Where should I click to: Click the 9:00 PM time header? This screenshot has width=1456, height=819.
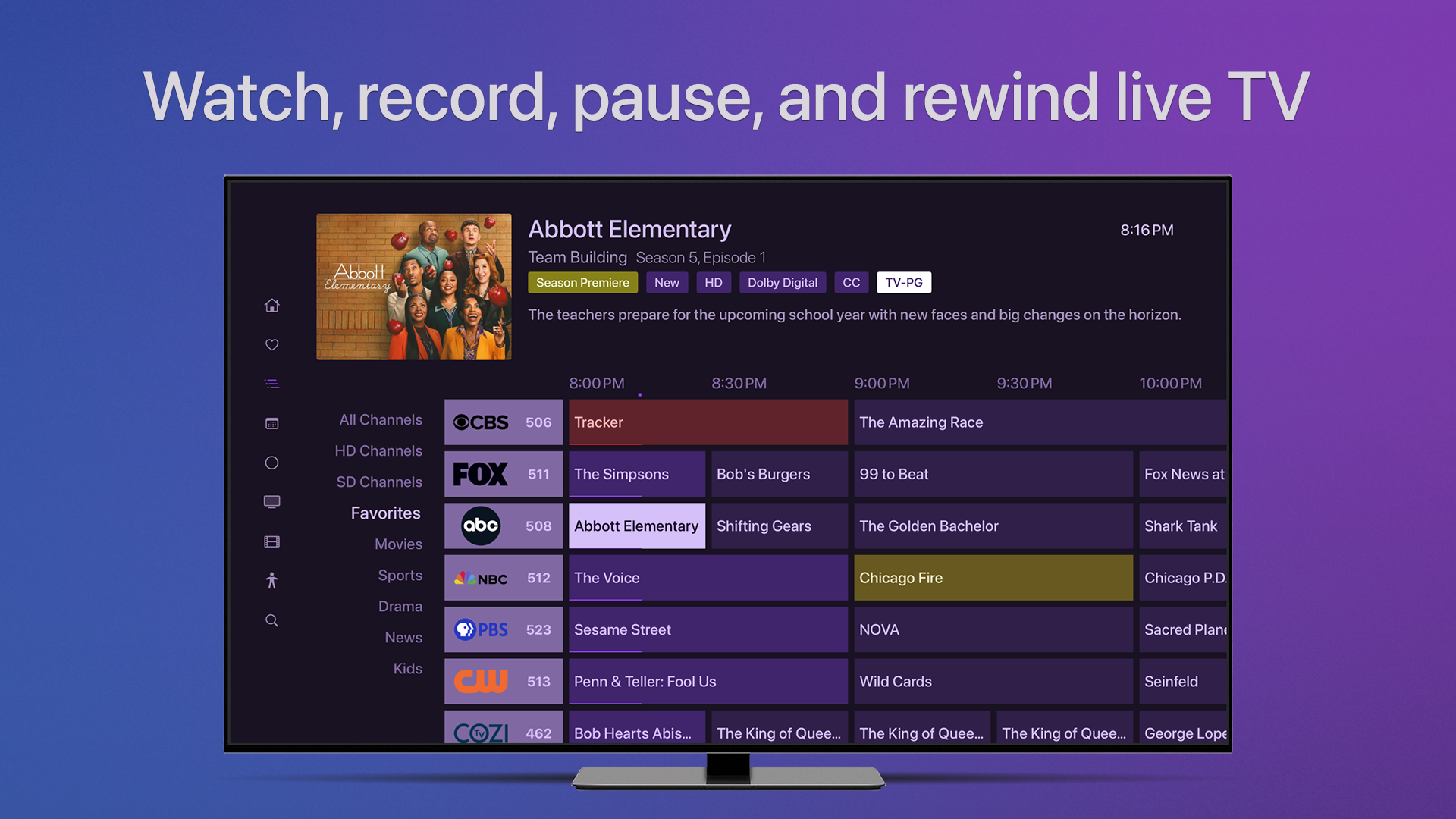click(882, 383)
